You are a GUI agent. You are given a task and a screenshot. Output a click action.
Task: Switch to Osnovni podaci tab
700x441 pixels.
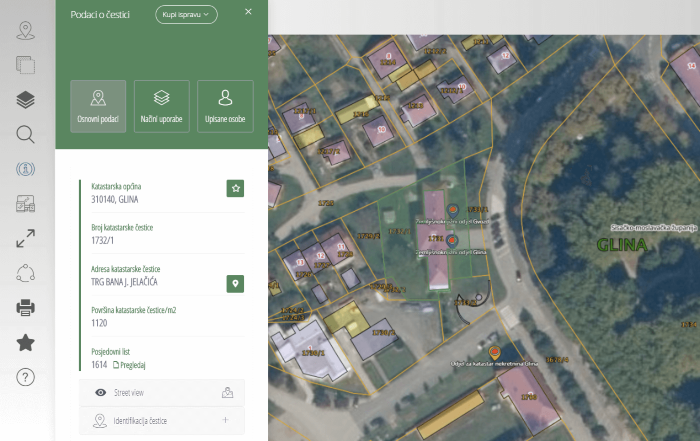pyautogui.click(x=98, y=106)
